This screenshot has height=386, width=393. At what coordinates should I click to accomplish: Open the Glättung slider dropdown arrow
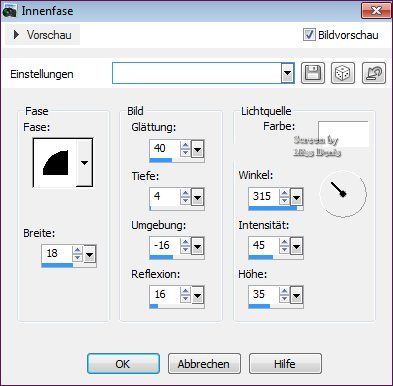(x=198, y=150)
